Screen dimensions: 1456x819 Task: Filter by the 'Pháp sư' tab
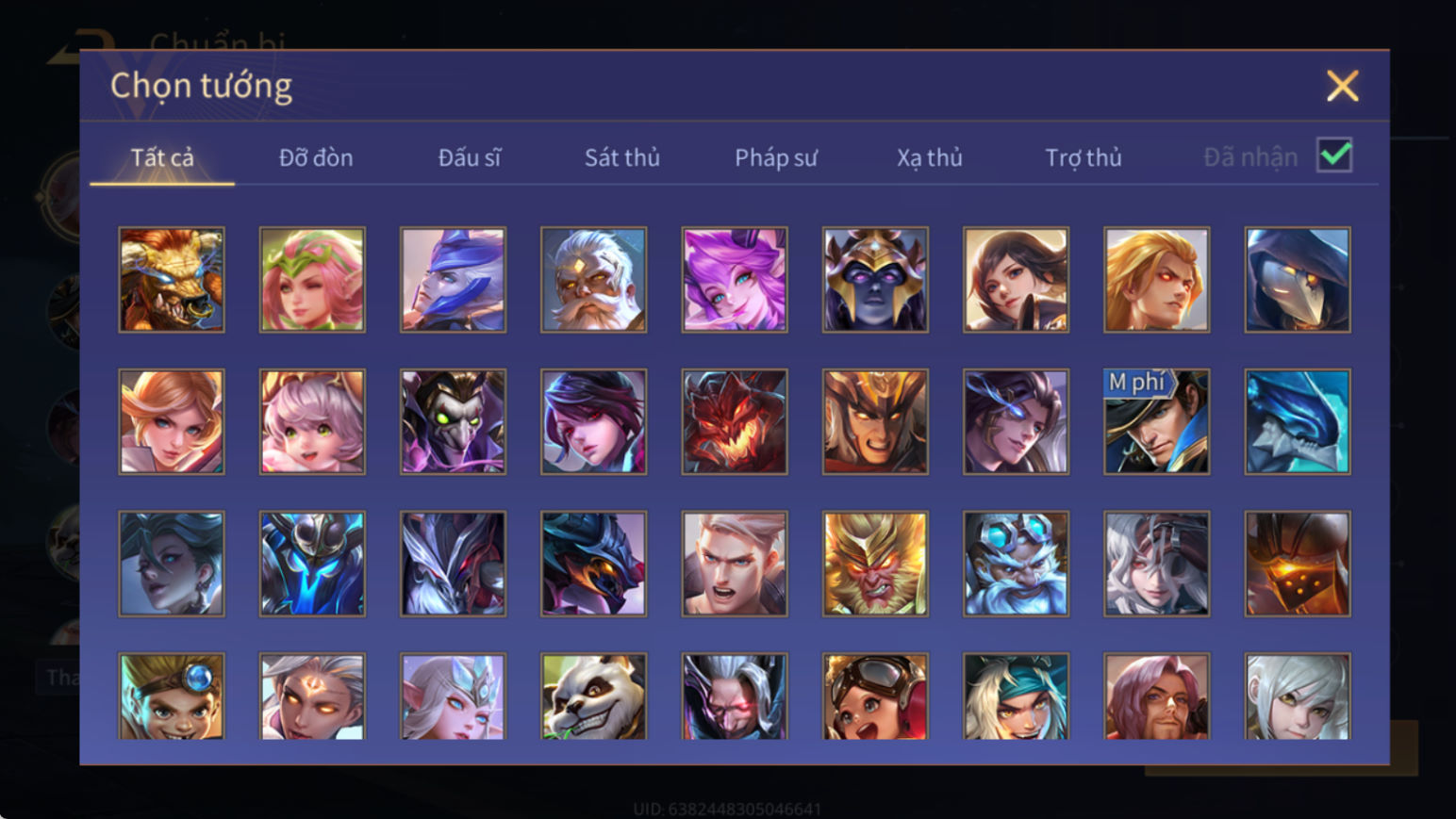776,157
